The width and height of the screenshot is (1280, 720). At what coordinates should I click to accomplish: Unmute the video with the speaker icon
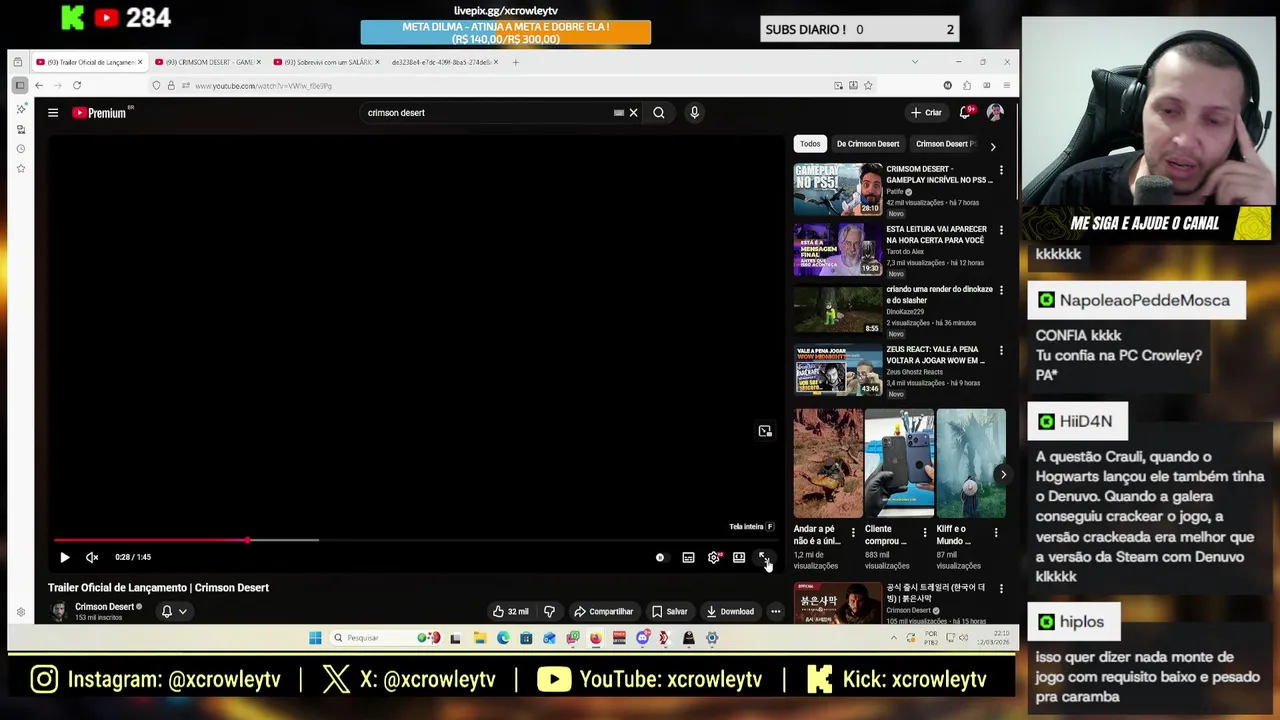[92, 557]
